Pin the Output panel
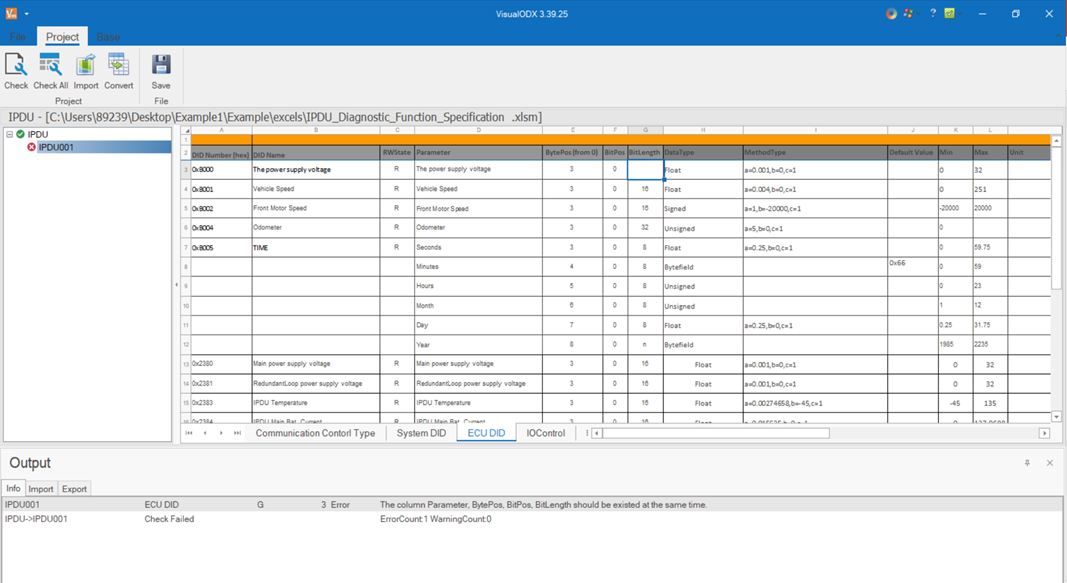 tap(1027, 463)
